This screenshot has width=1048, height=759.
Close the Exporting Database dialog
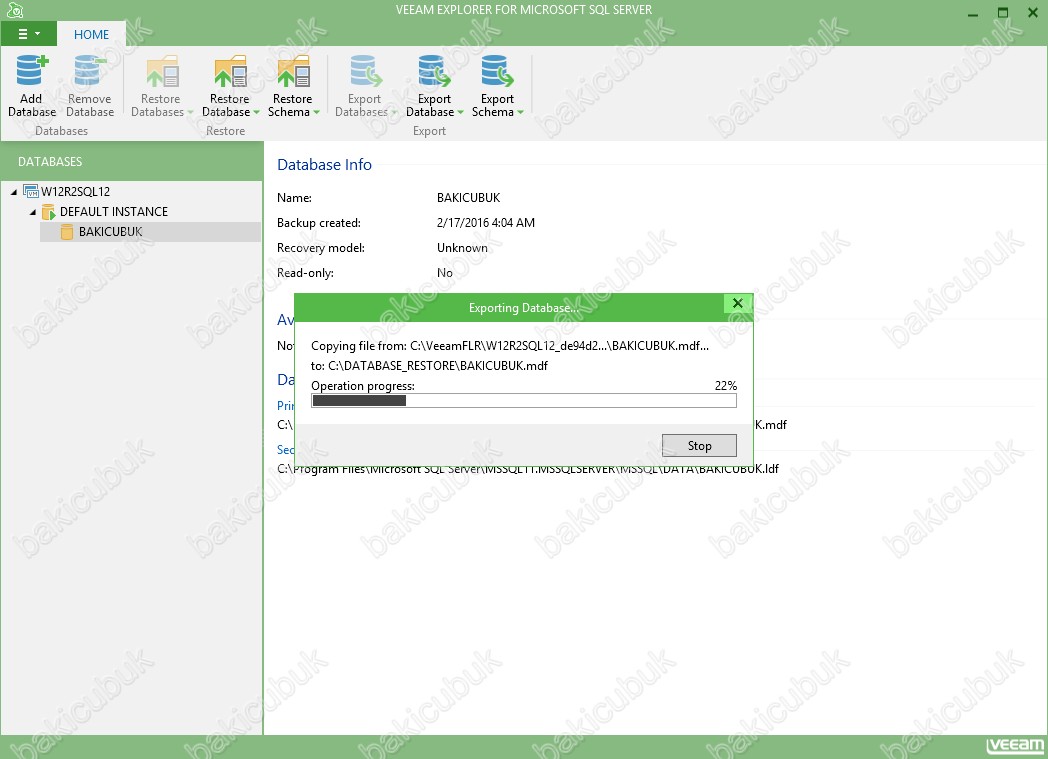(738, 303)
